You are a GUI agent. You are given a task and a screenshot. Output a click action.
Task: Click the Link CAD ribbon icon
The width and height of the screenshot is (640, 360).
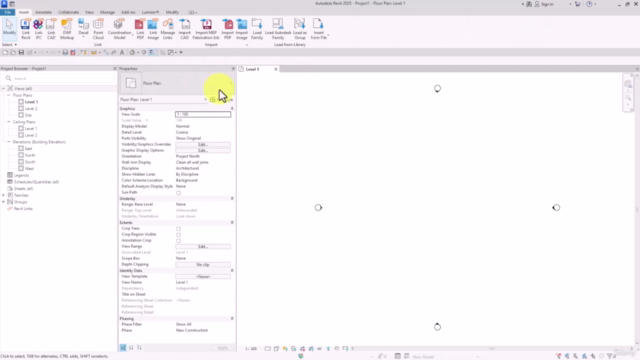pos(51,29)
